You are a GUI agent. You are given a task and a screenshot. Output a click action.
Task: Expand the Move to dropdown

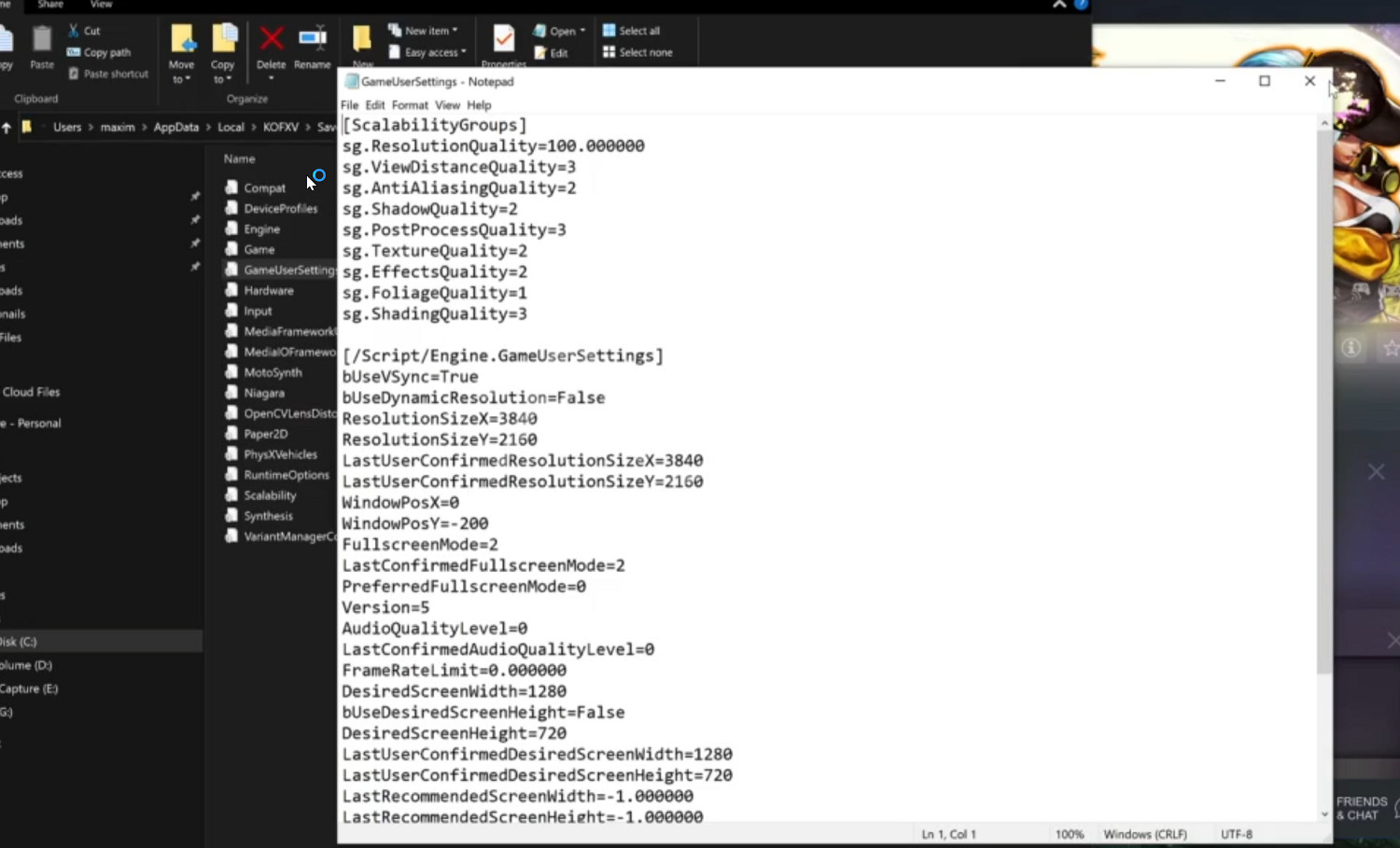coord(181,79)
